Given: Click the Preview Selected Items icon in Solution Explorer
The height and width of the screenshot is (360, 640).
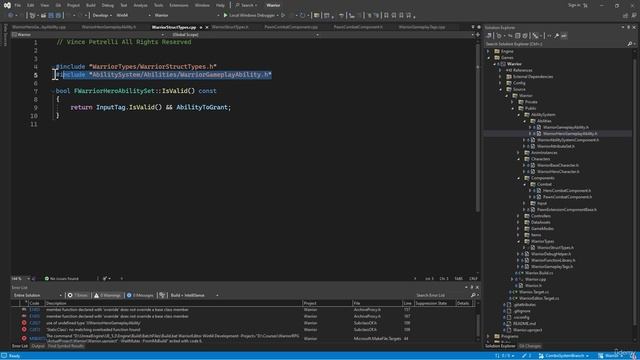Looking at the screenshot, I should 564,36.
